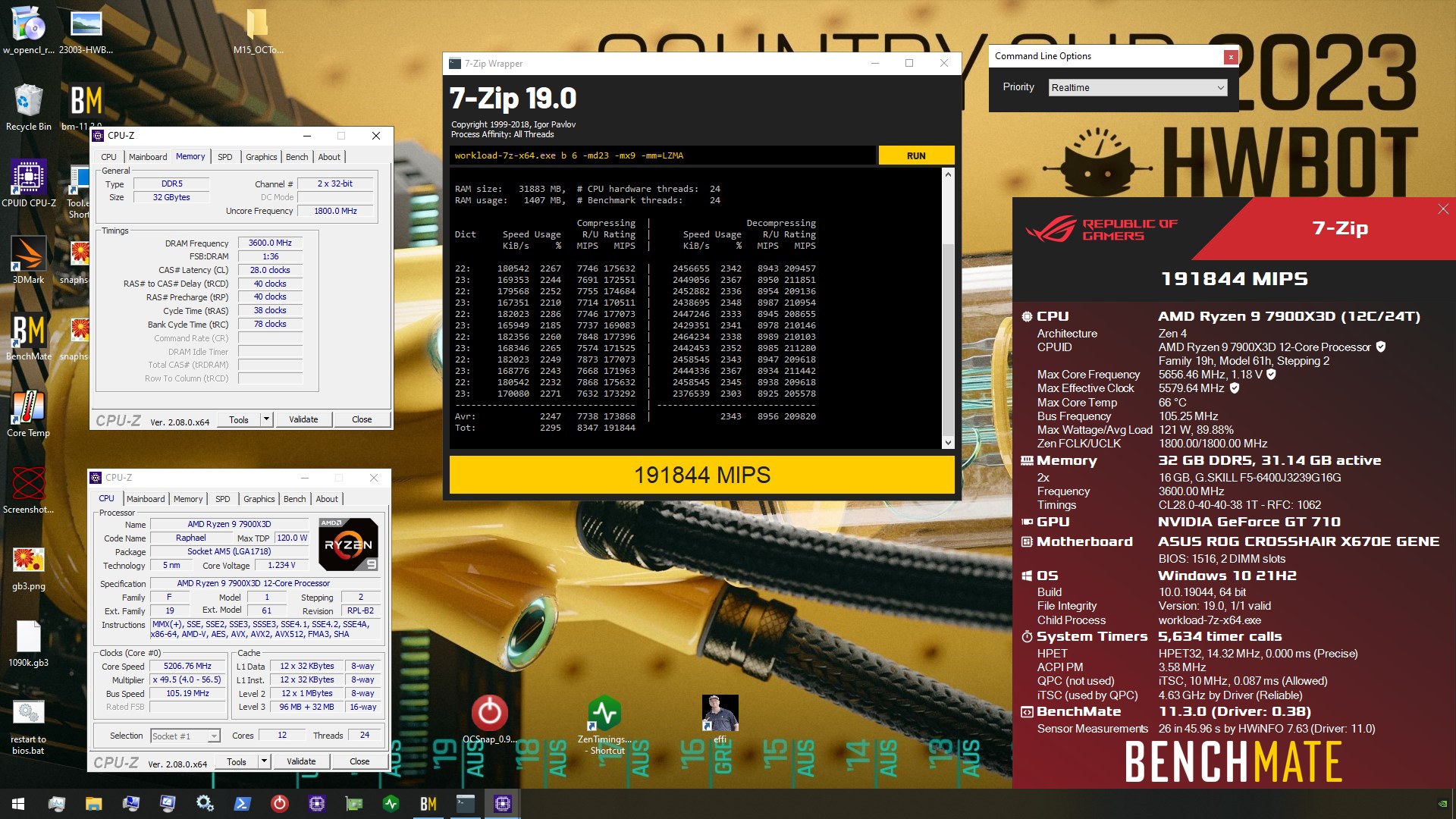This screenshot has width=1456, height=819.
Task: Launch the BenchMate desktop shortcut
Action: coord(29,331)
